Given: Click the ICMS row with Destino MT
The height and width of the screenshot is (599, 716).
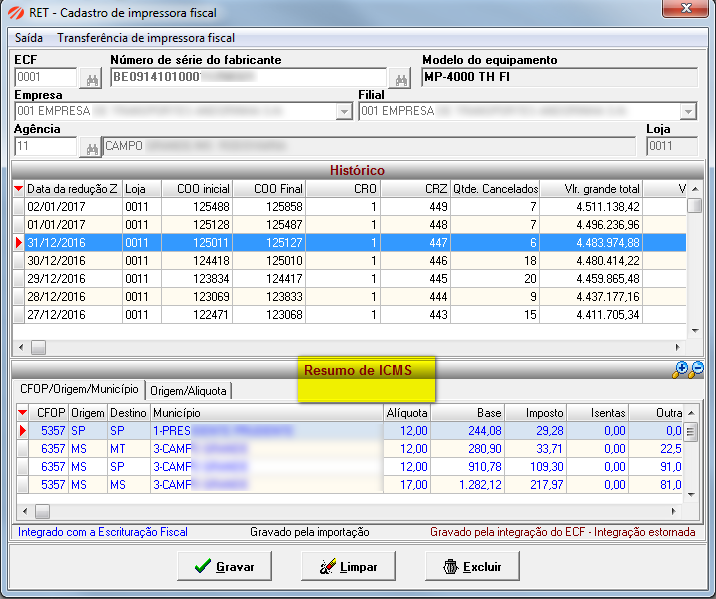Looking at the screenshot, I should click(349, 449).
